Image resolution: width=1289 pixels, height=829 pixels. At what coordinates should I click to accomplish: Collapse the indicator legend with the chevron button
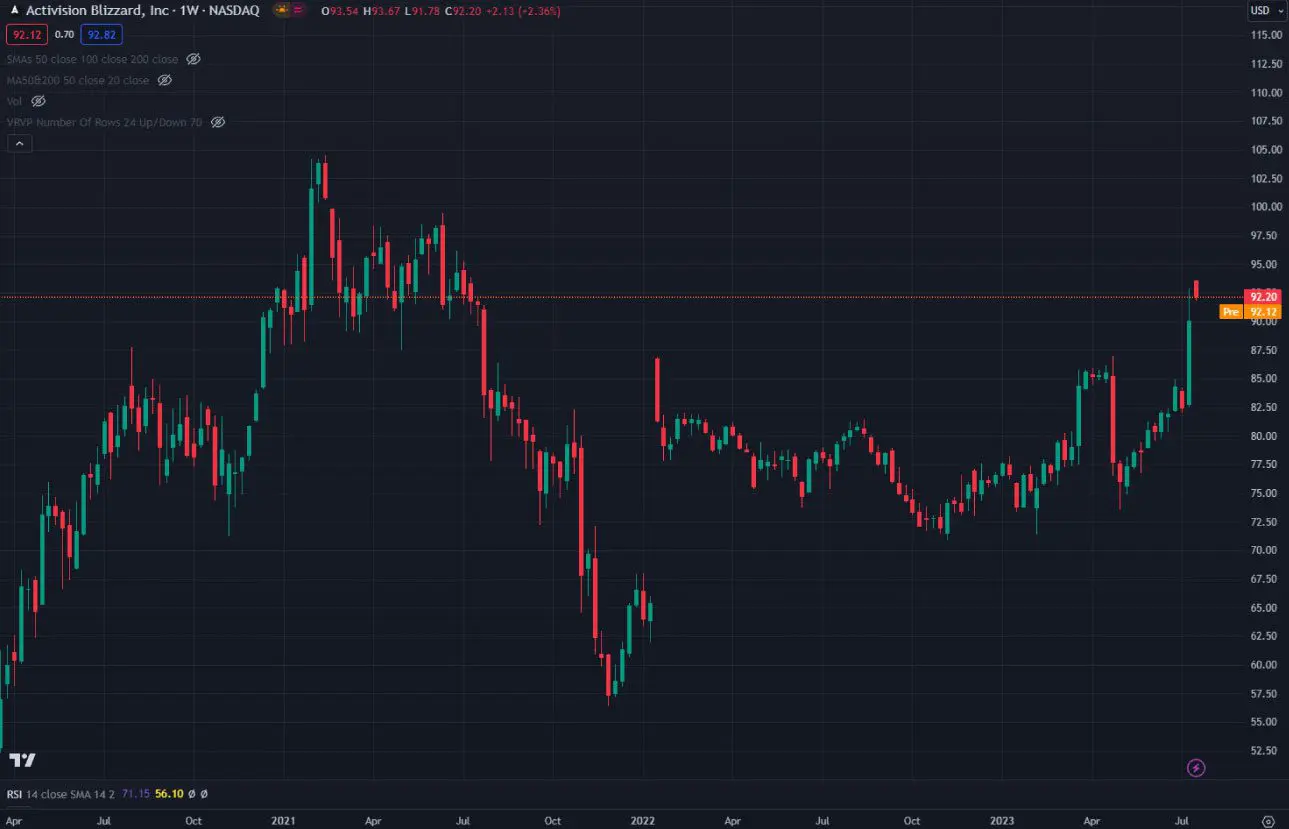point(19,144)
